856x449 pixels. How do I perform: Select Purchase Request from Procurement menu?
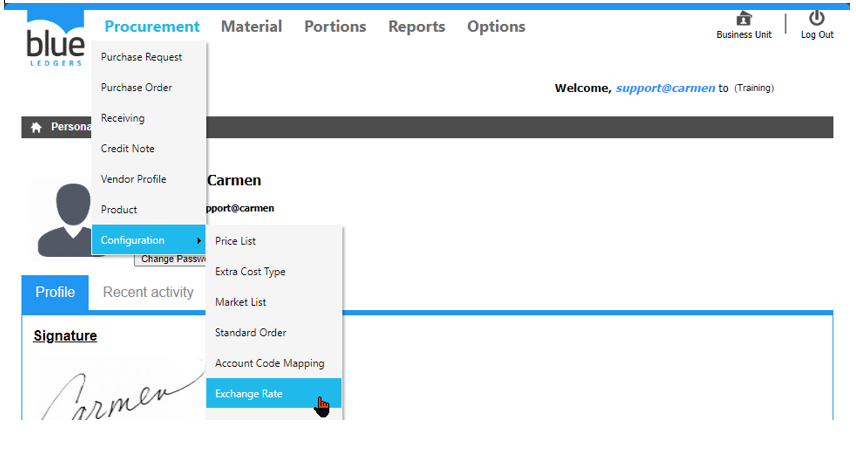141,57
